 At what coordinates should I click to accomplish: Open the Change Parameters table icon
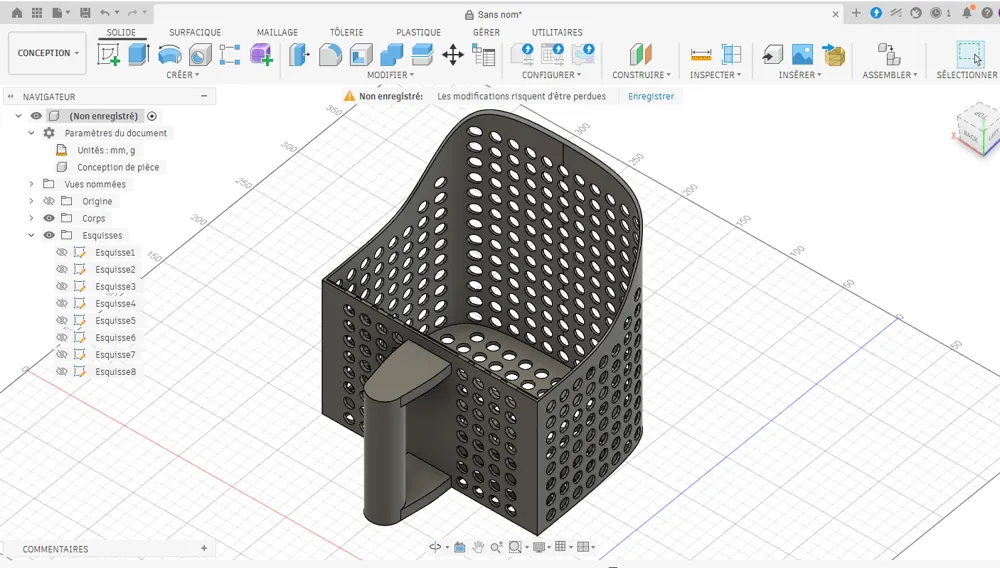483,55
